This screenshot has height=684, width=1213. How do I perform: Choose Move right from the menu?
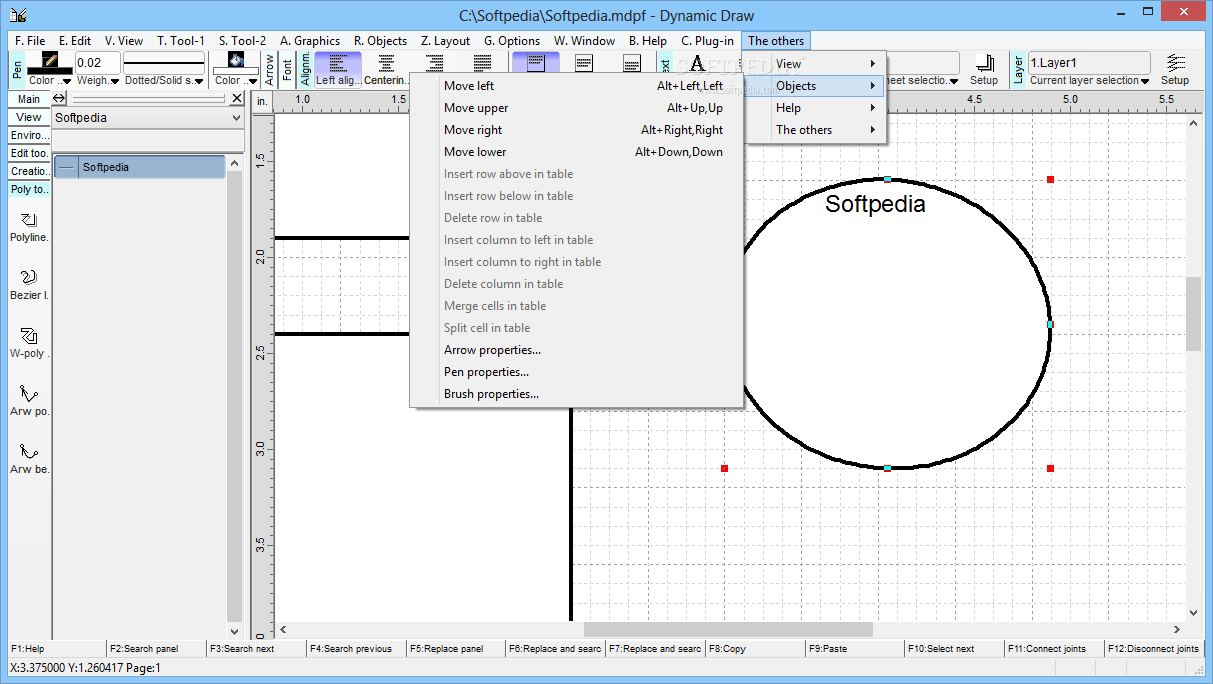(x=576, y=130)
